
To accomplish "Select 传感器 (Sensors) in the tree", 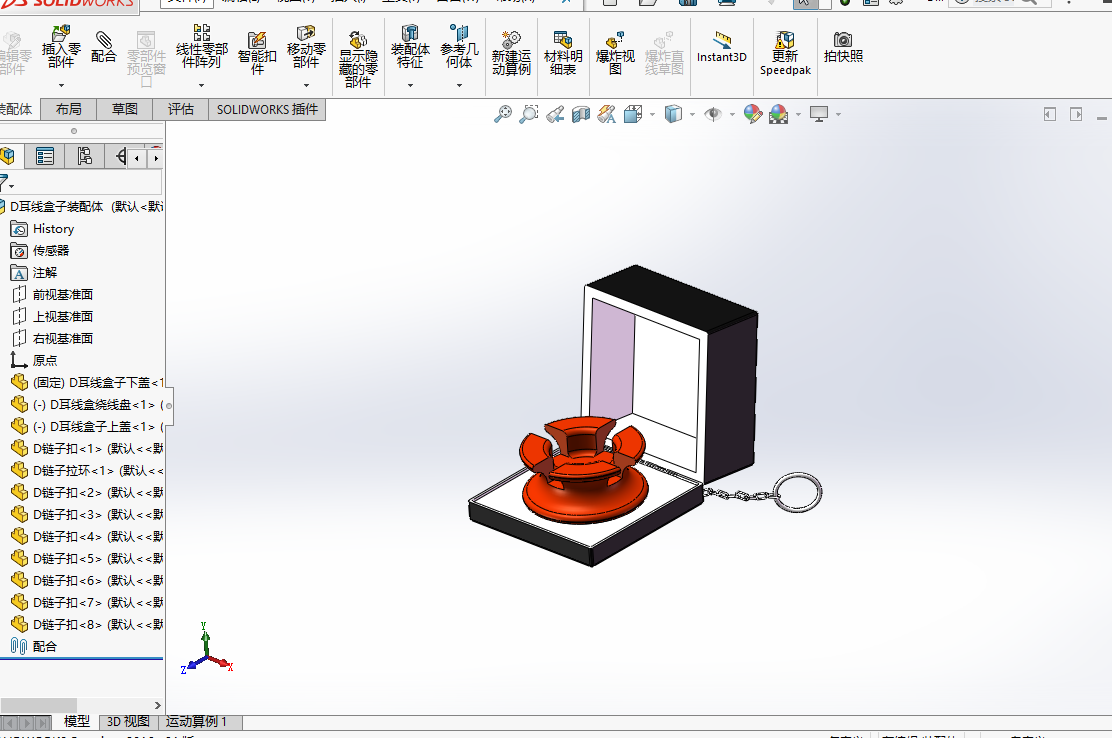I will click(40, 251).
